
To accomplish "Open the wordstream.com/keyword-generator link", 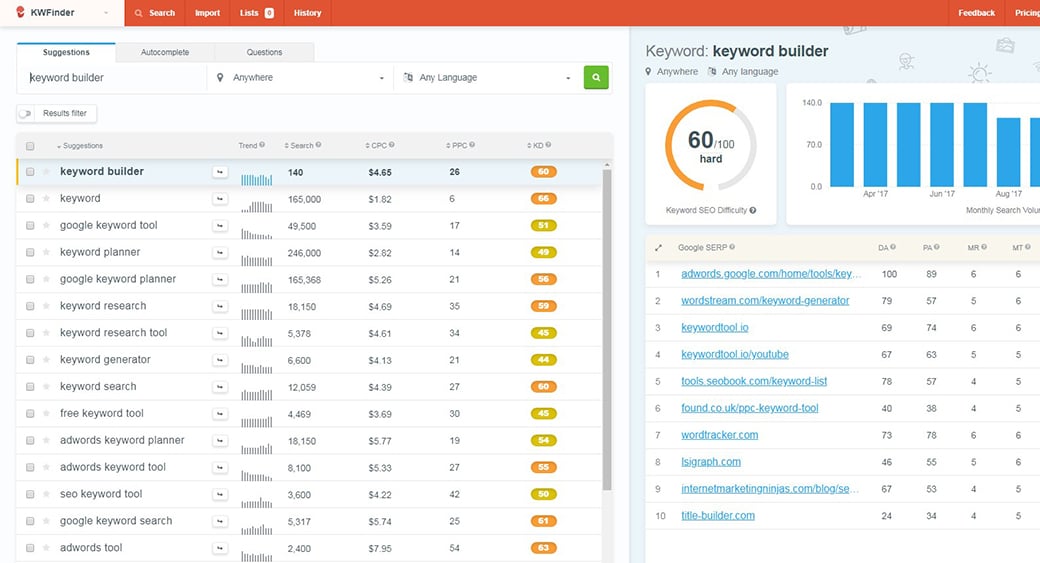I will (765, 300).
